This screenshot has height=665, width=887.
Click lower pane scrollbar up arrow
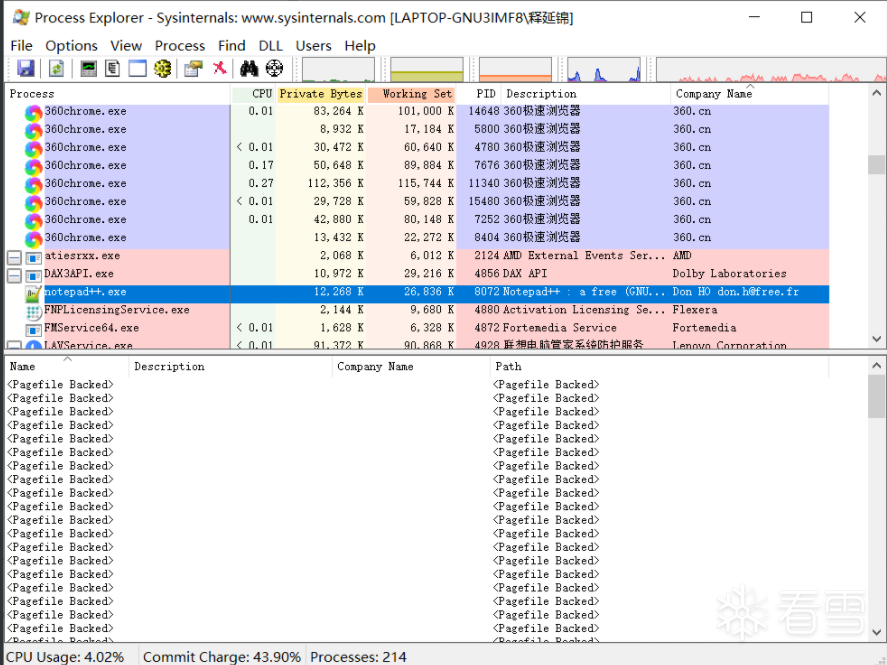pyautogui.click(x=877, y=366)
